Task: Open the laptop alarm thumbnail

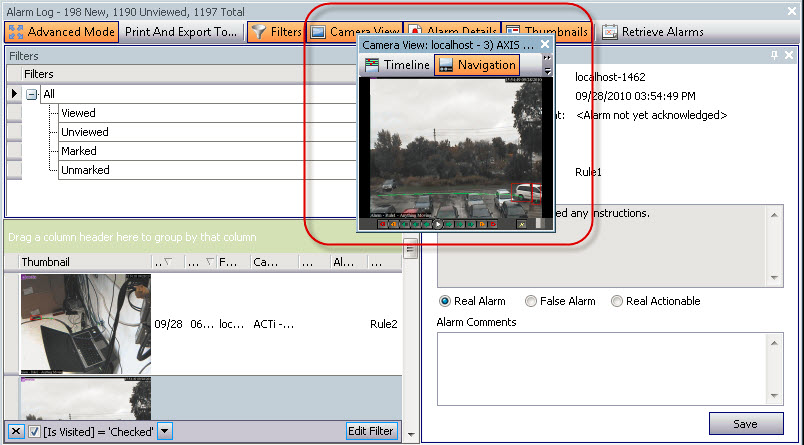Action: click(x=85, y=324)
